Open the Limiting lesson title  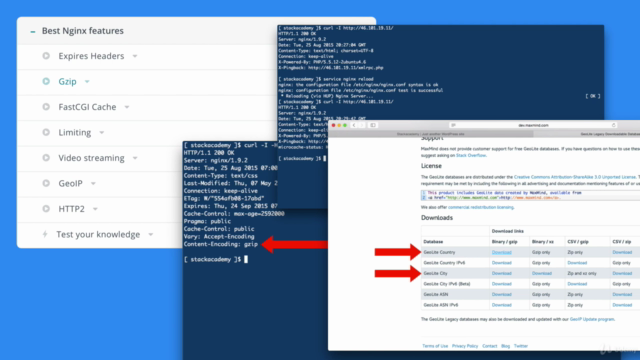(x=75, y=133)
